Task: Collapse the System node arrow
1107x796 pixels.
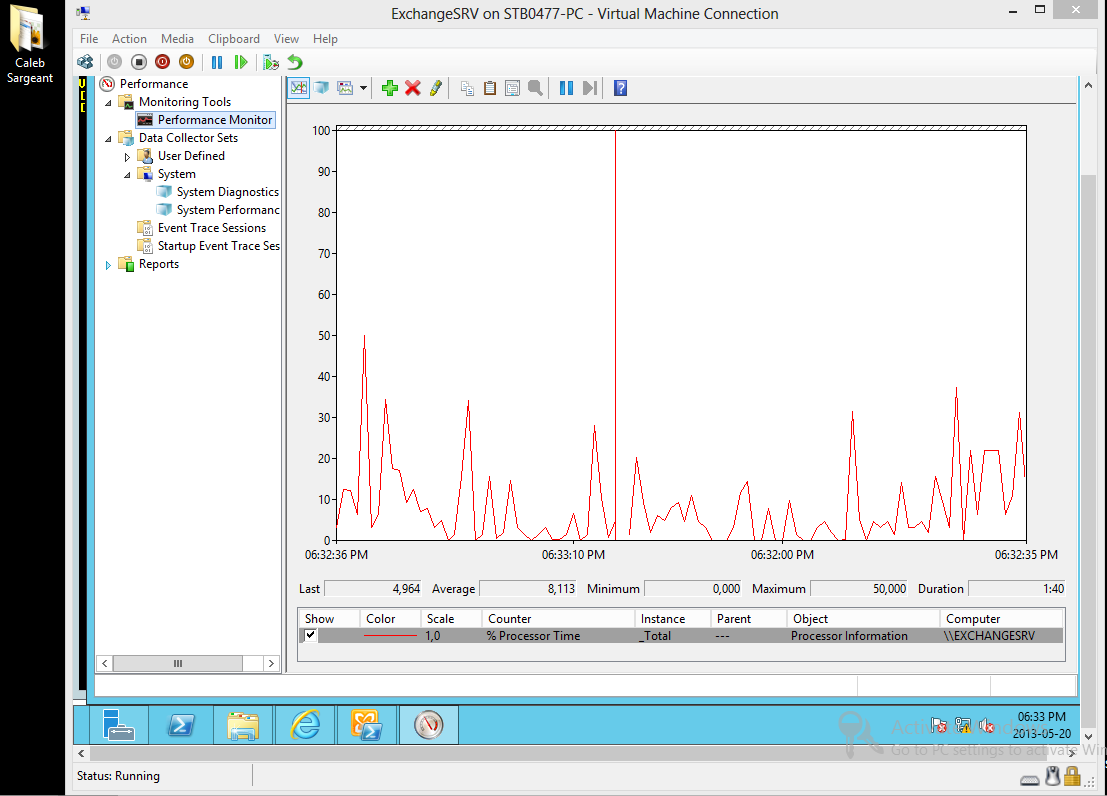Action: [x=127, y=174]
